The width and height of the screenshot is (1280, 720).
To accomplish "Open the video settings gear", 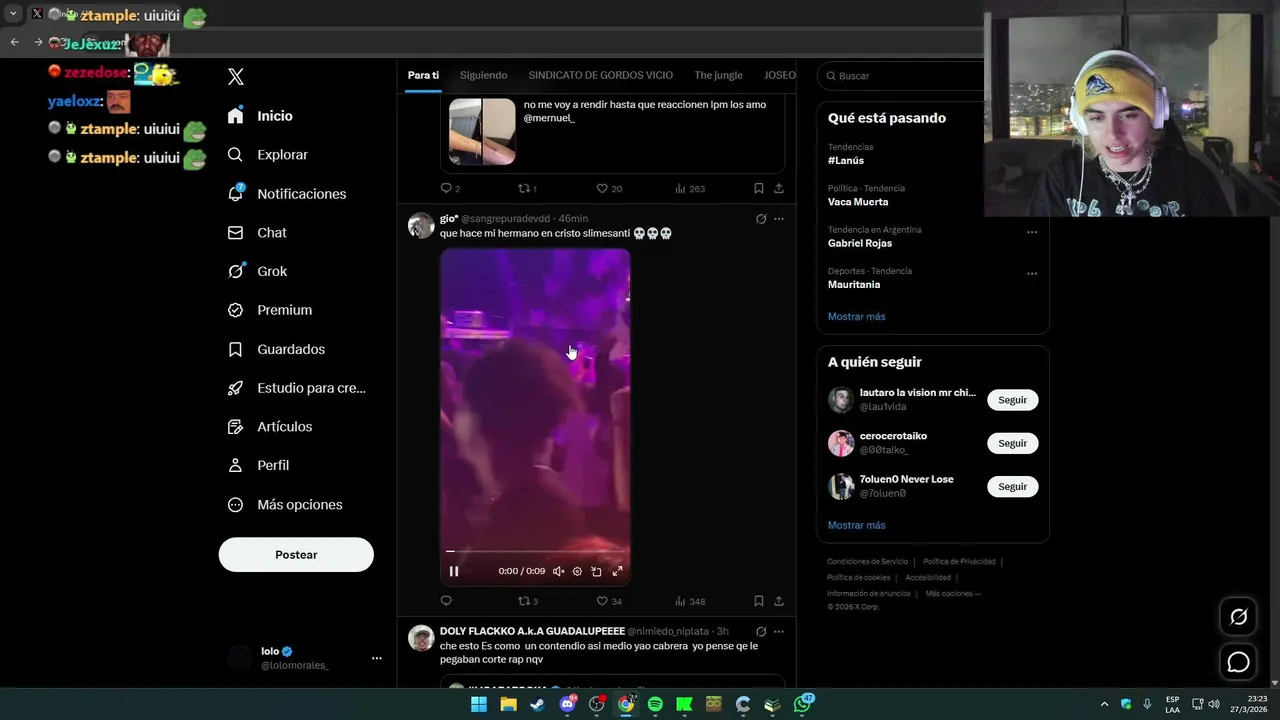I will coord(577,571).
